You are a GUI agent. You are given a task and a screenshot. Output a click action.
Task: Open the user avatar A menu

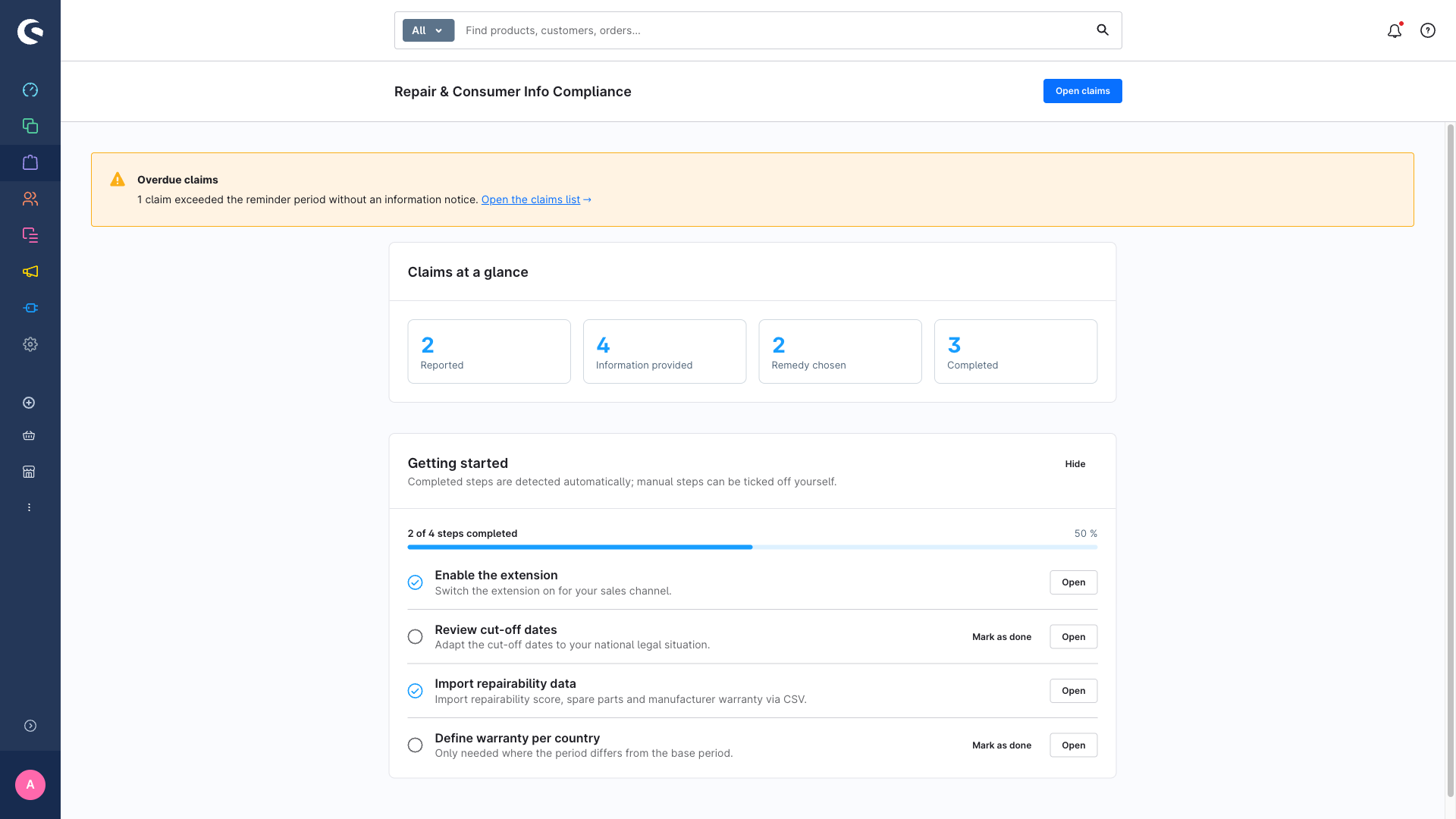click(30, 785)
